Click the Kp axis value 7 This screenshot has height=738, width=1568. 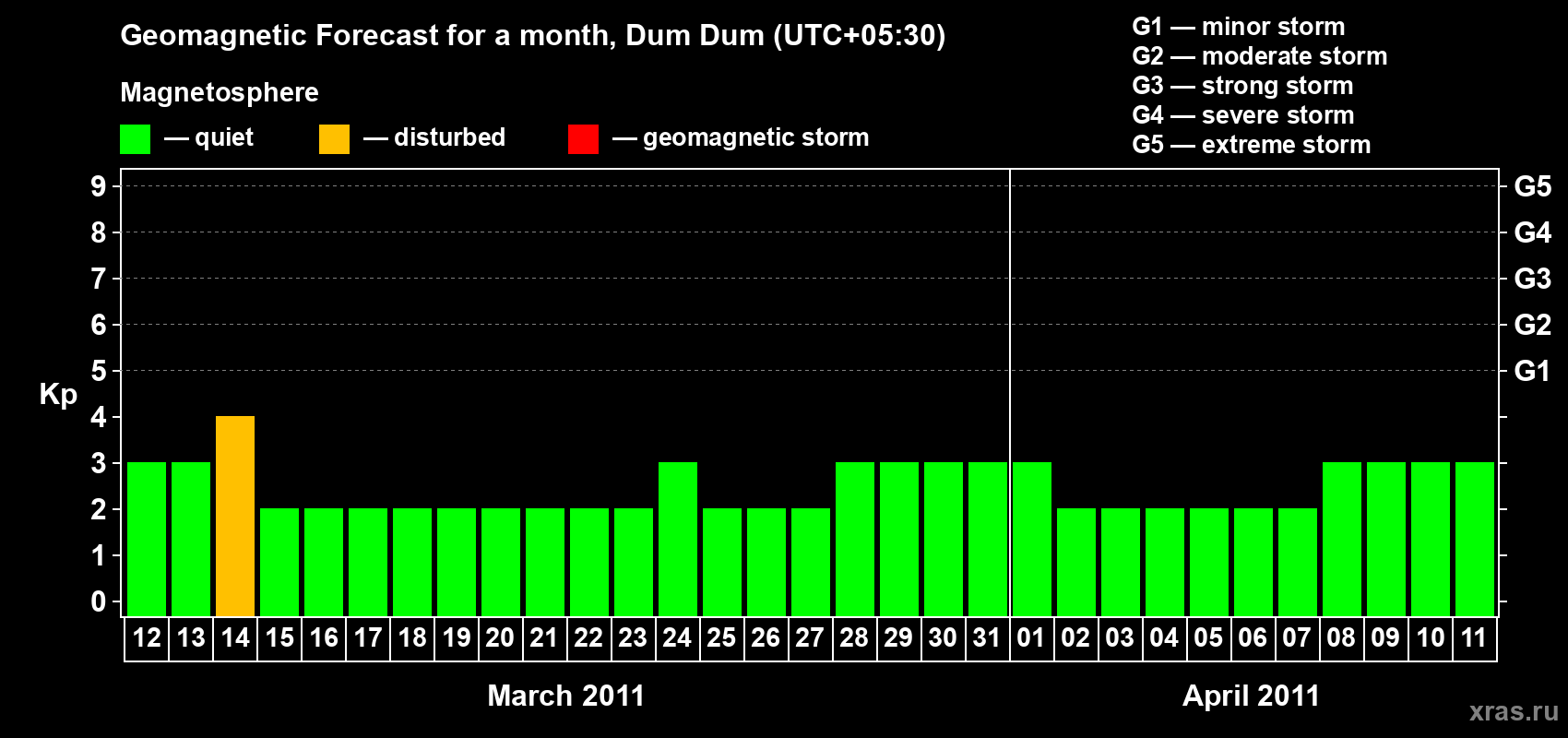click(x=99, y=279)
